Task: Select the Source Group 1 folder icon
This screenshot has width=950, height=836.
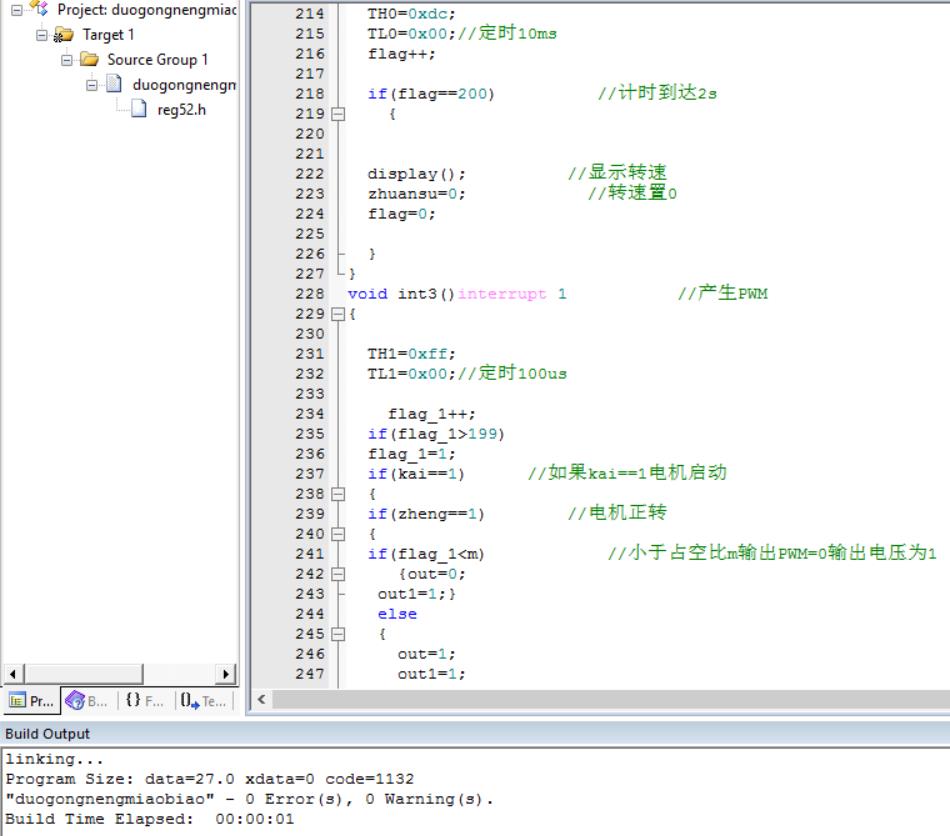Action: click(89, 59)
